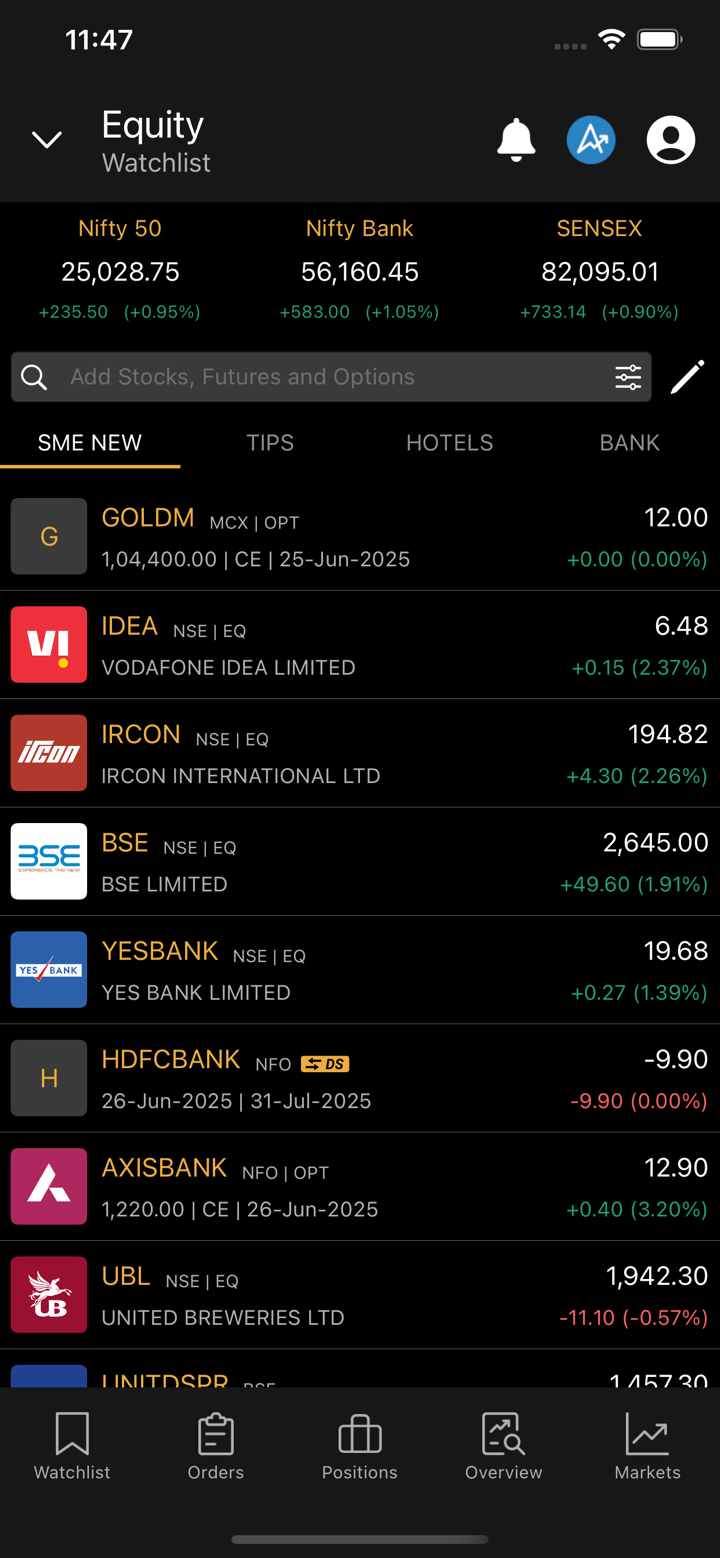The height and width of the screenshot is (1558, 720).
Task: Switch to the Markets section
Action: (x=647, y=1446)
